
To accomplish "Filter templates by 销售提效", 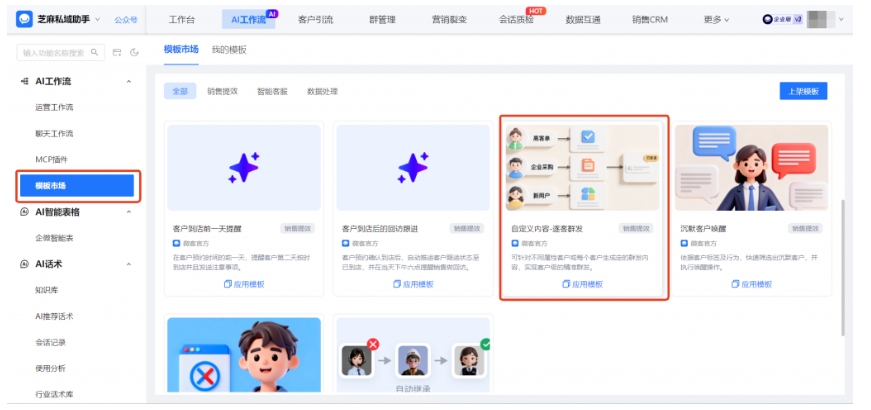I will click(x=222, y=91).
